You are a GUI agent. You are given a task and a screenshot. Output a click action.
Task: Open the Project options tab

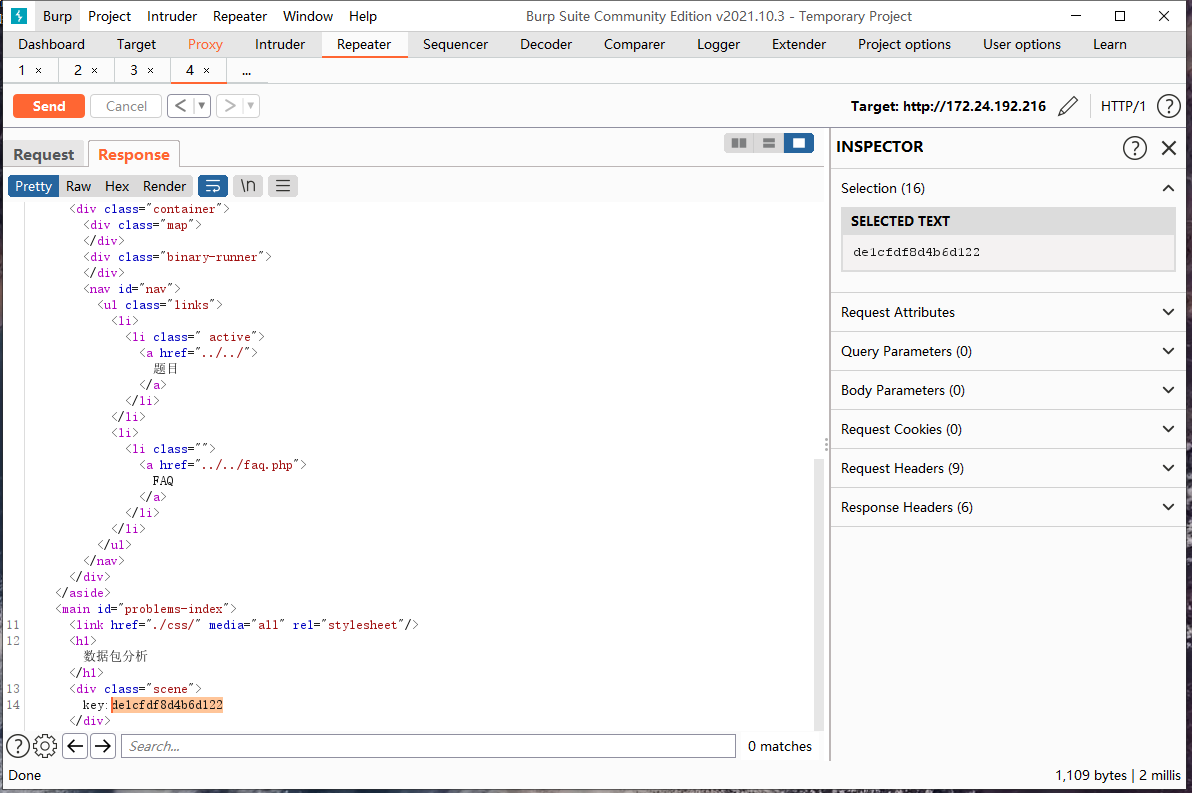click(x=904, y=44)
